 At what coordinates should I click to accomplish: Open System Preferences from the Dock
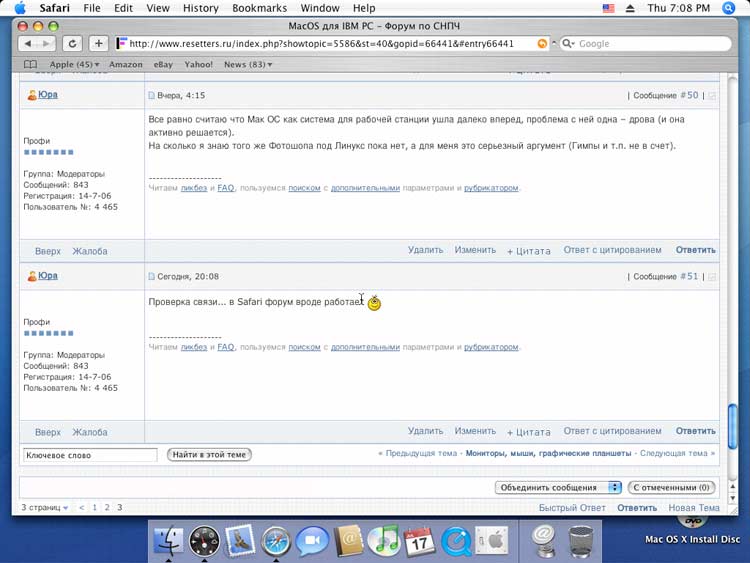tap(491, 541)
